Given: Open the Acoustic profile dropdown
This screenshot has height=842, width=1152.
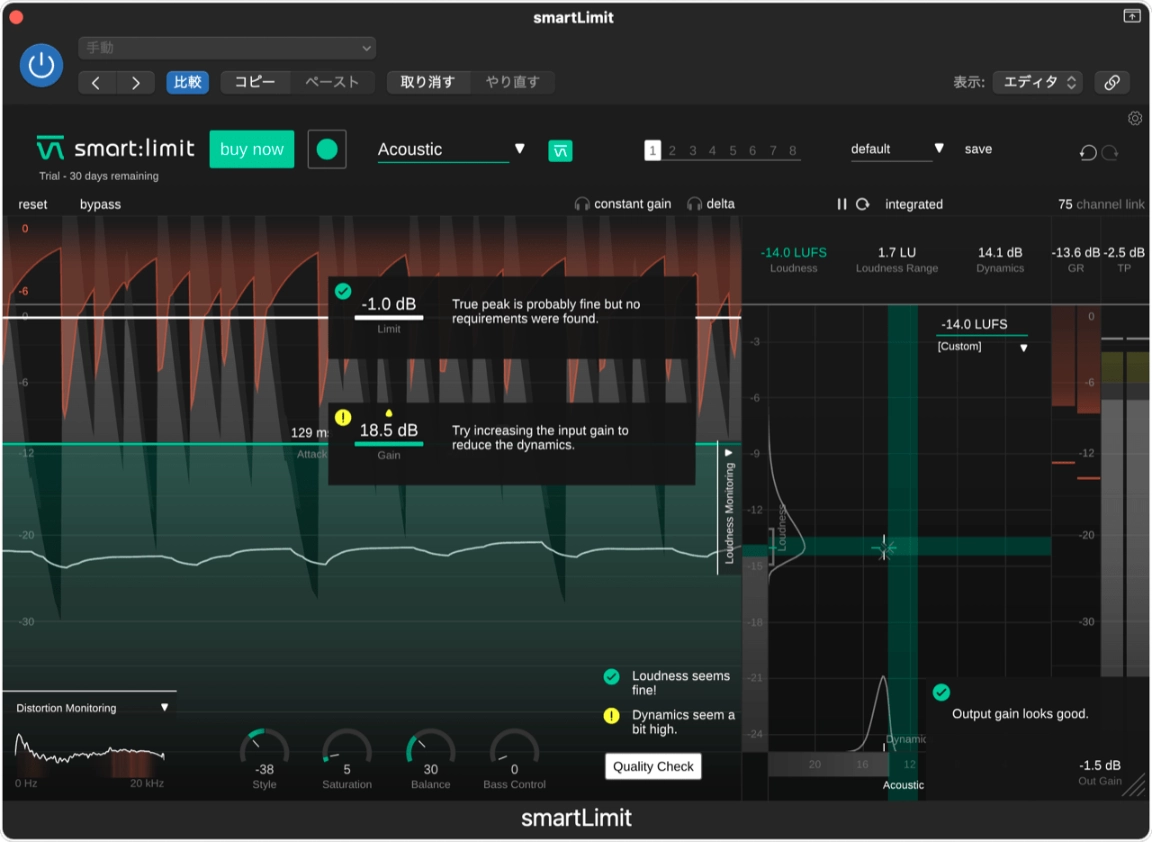Looking at the screenshot, I should pos(520,148).
